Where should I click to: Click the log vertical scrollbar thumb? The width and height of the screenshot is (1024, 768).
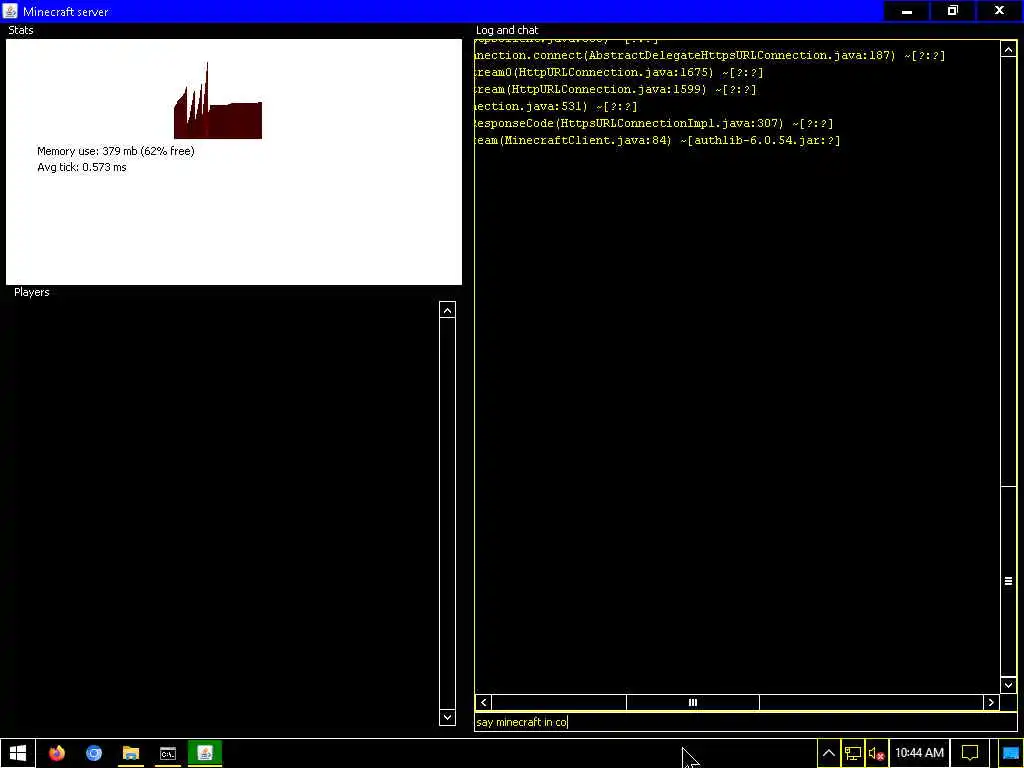coord(1008,581)
